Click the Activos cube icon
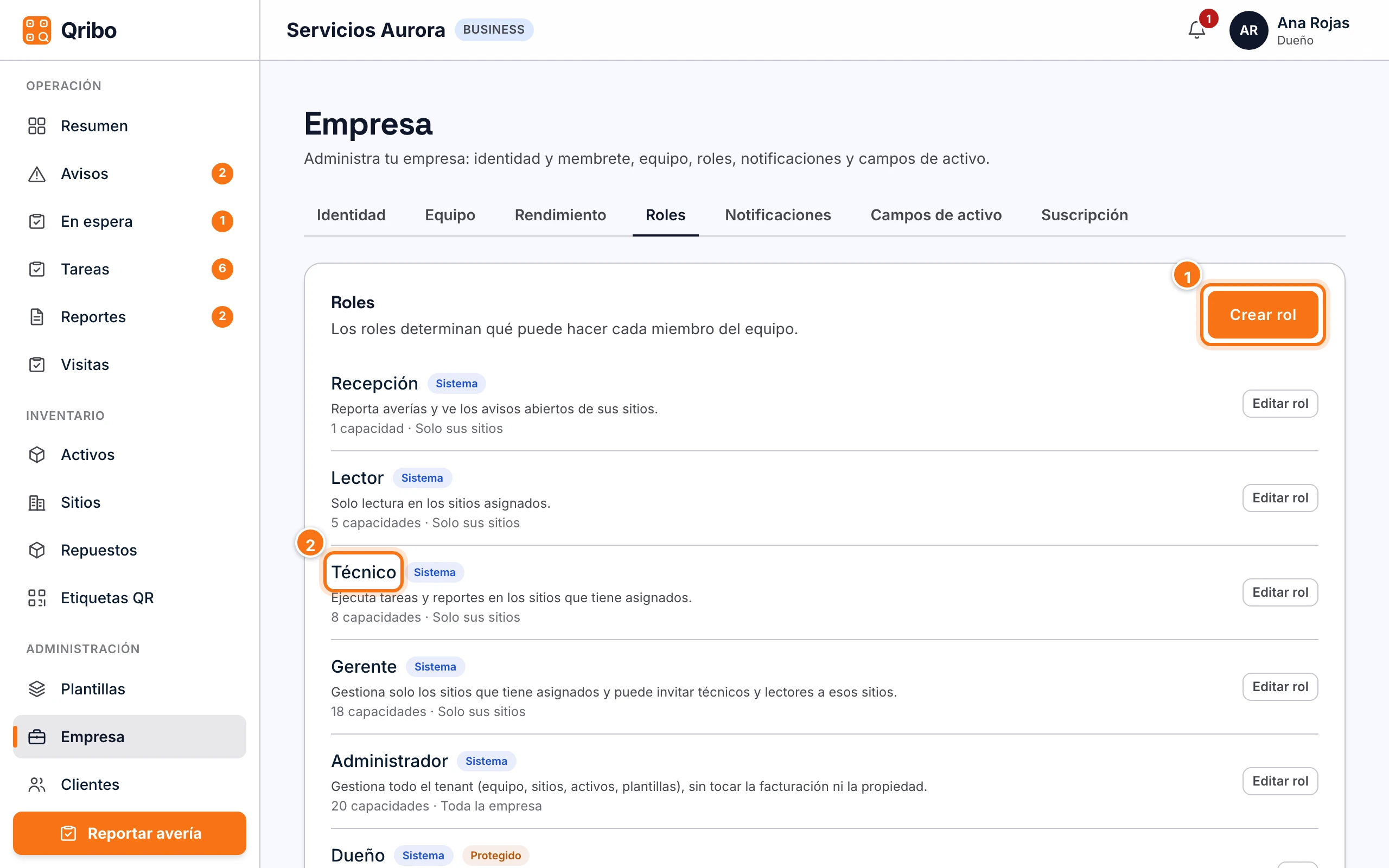The height and width of the screenshot is (868, 1389). [x=37, y=454]
